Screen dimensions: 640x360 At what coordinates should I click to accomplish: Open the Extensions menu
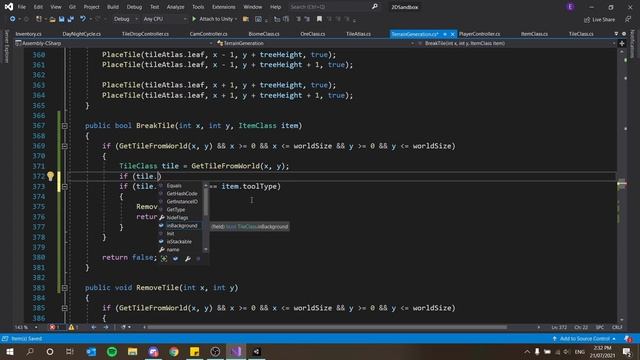click(x=224, y=7)
